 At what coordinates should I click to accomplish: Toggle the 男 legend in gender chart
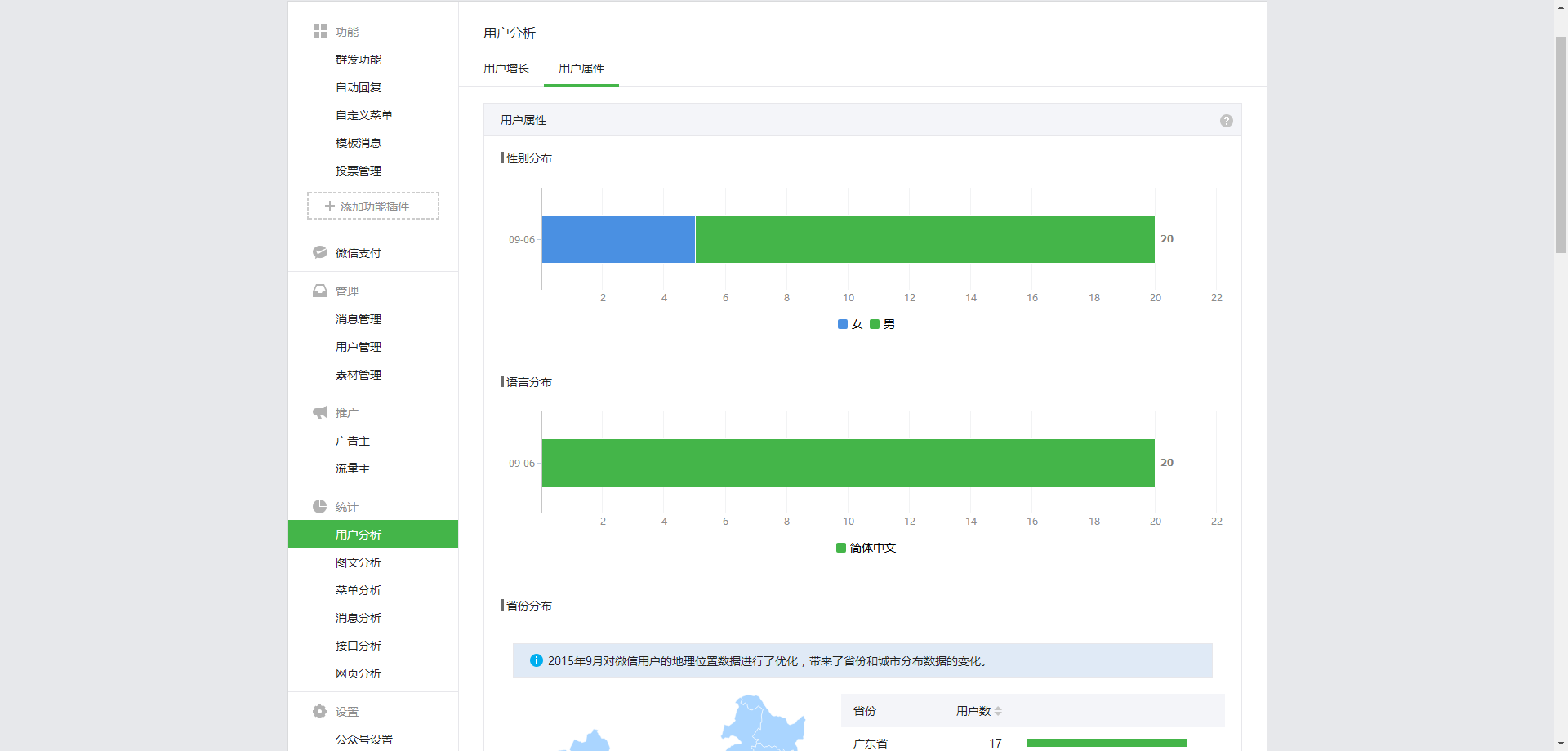(883, 324)
